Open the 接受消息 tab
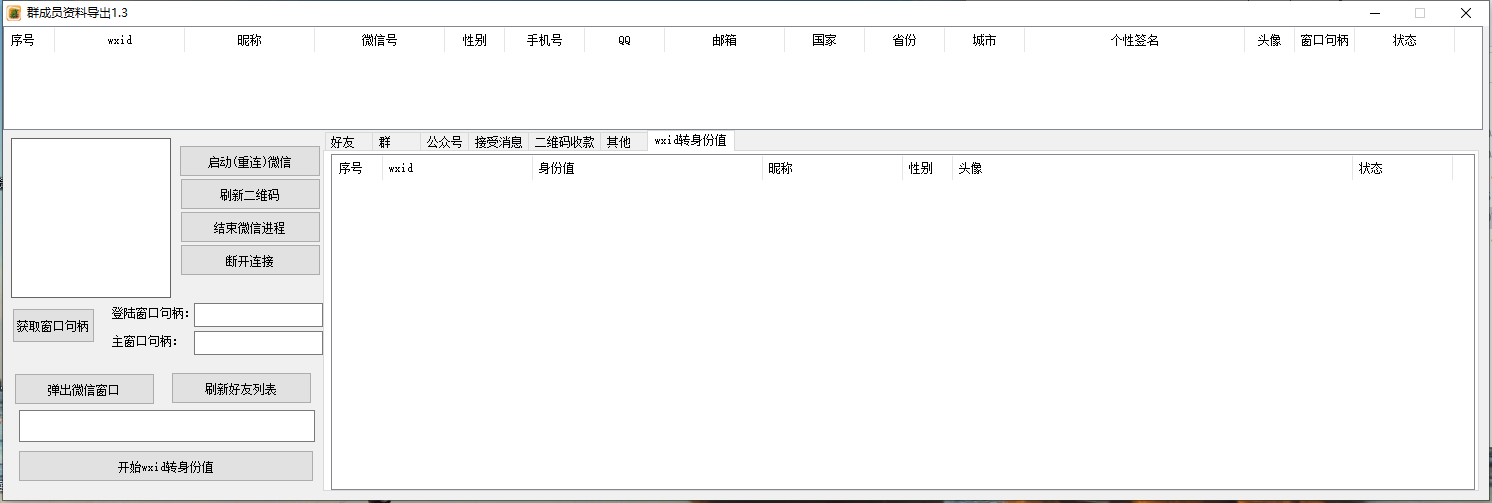 tap(498, 142)
